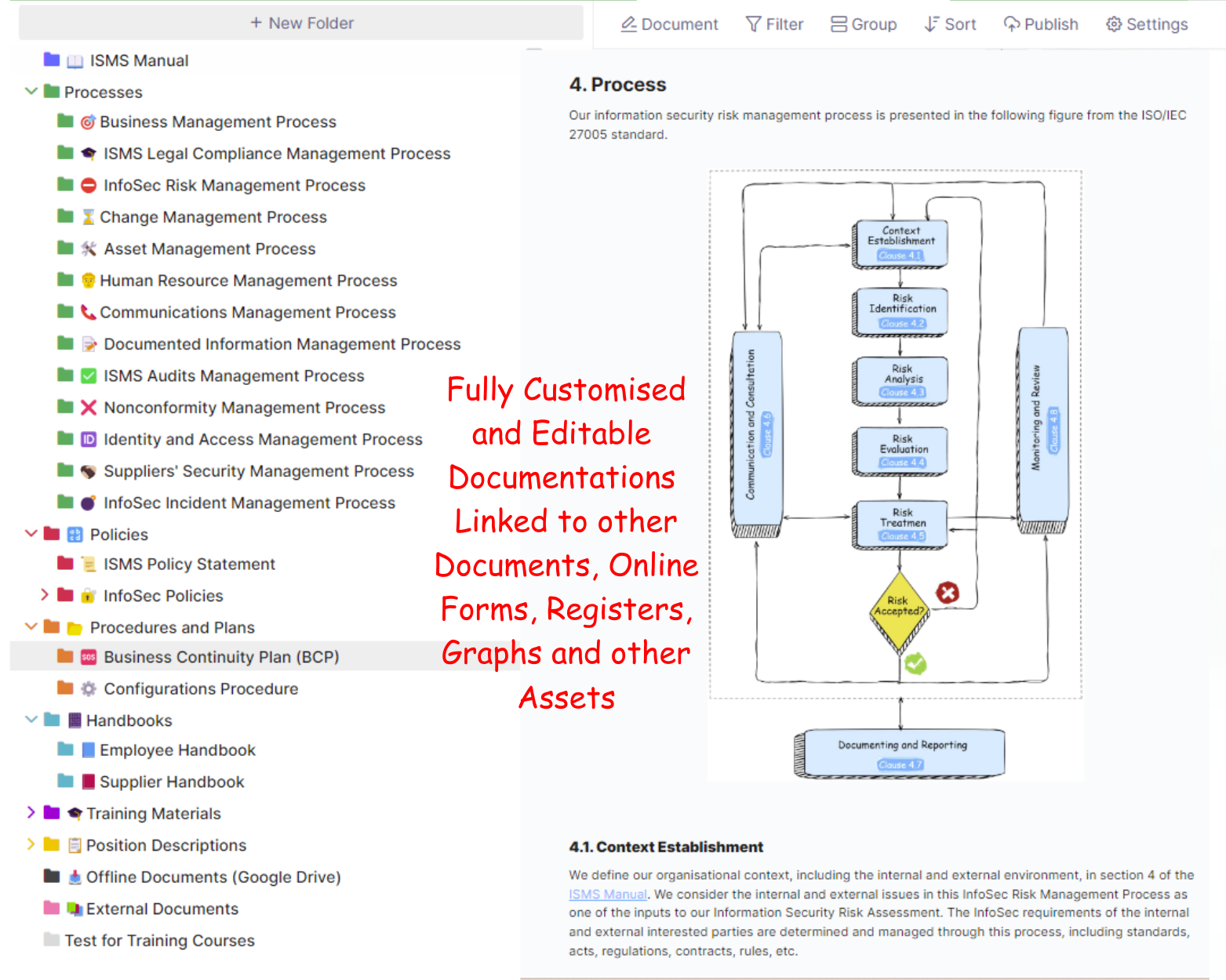Open Settings with gear icon
The height and width of the screenshot is (980, 1226).
tap(1113, 24)
